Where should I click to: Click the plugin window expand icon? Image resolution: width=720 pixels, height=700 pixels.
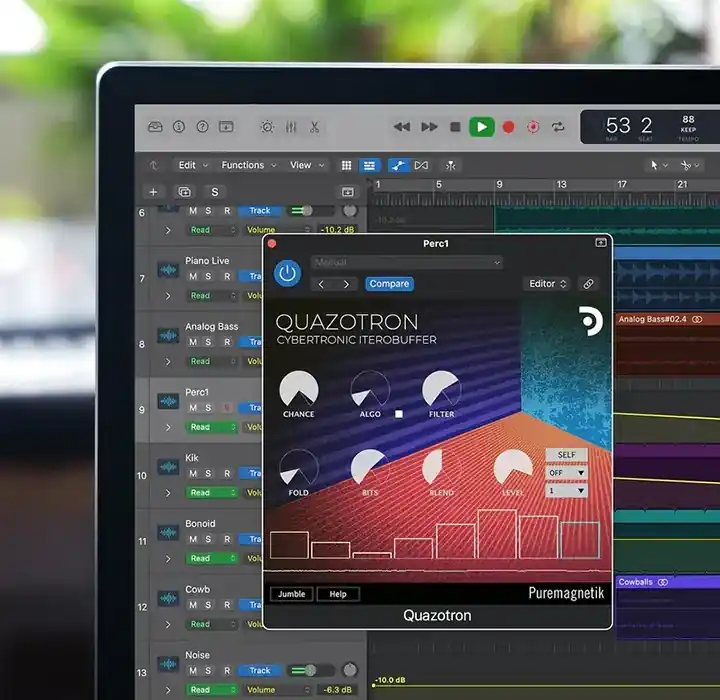601,243
